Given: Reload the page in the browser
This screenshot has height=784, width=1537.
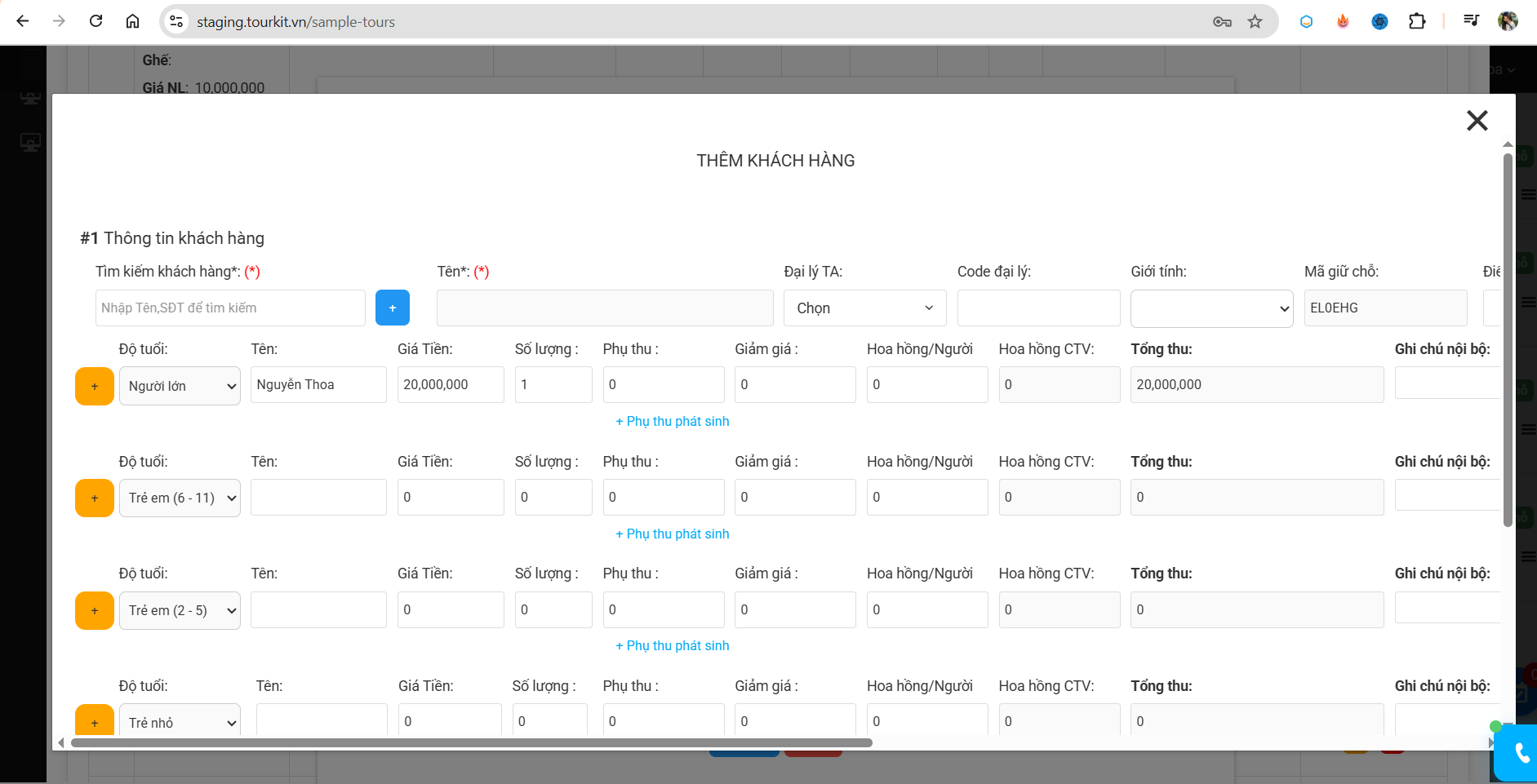Looking at the screenshot, I should point(96,22).
